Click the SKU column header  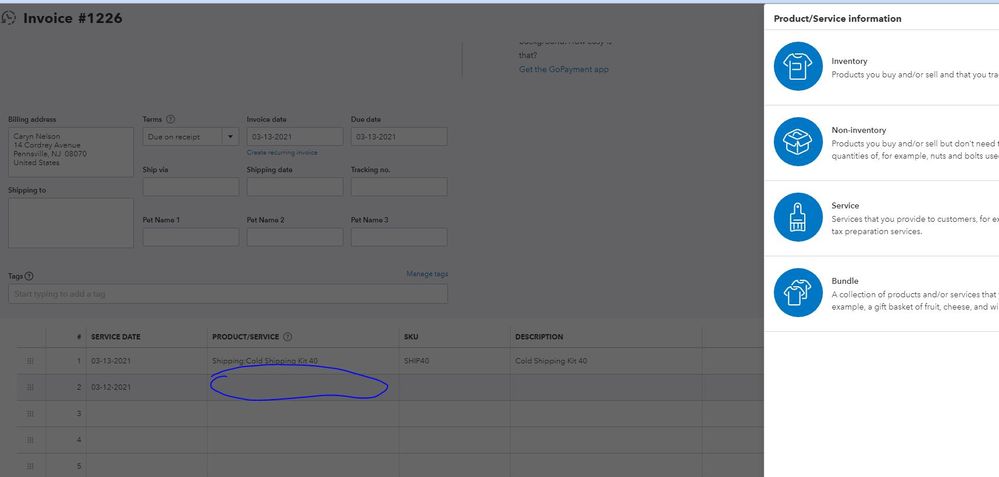pyautogui.click(x=411, y=337)
